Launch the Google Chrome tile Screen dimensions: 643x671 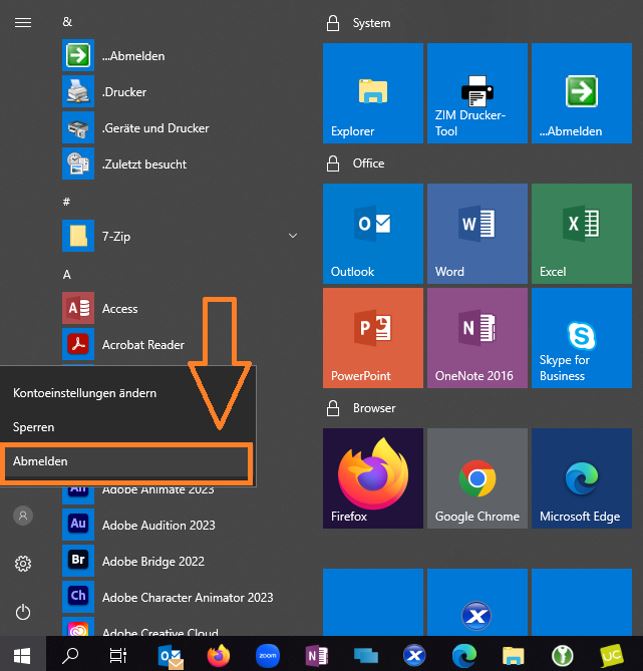[x=477, y=478]
